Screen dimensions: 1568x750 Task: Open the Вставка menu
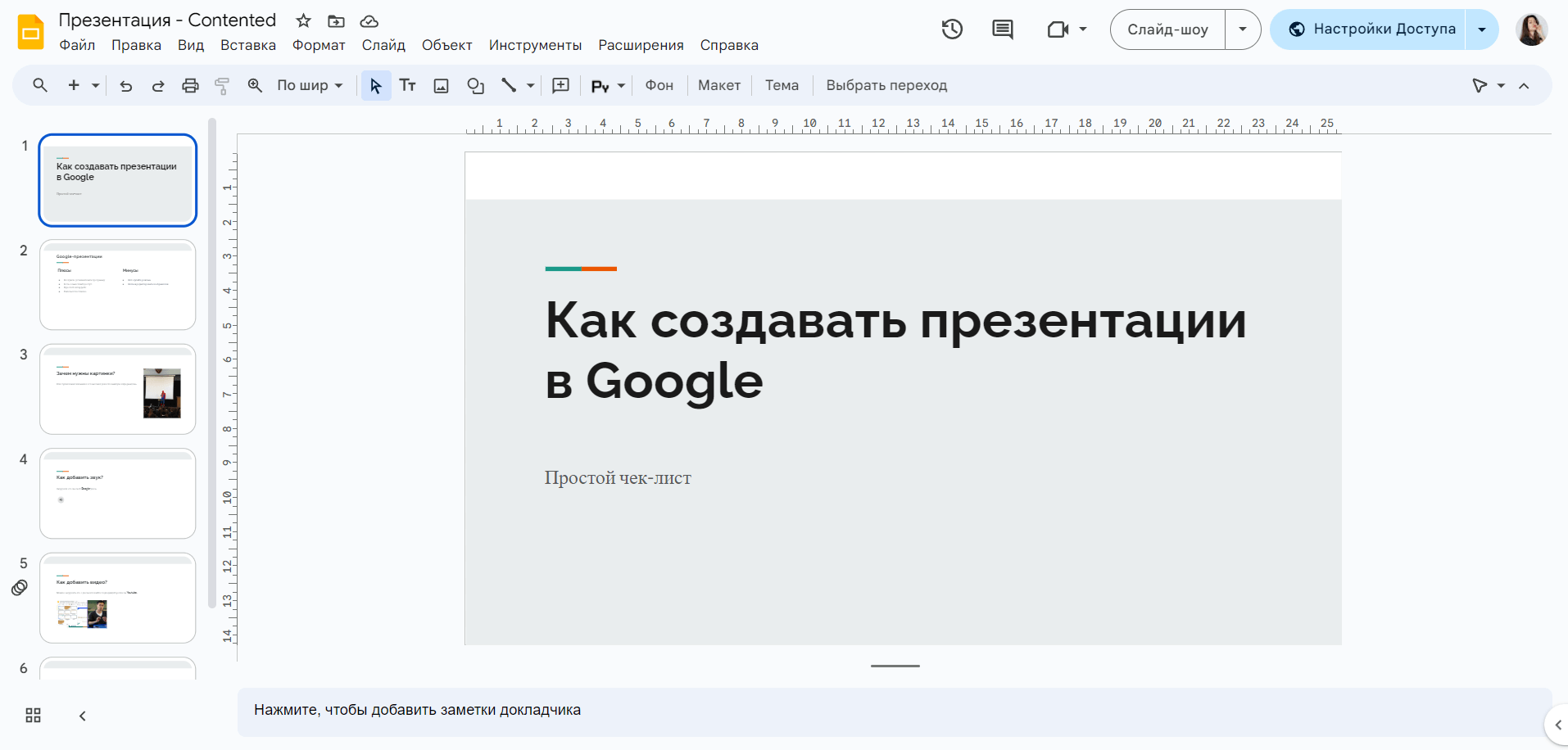pos(248,45)
